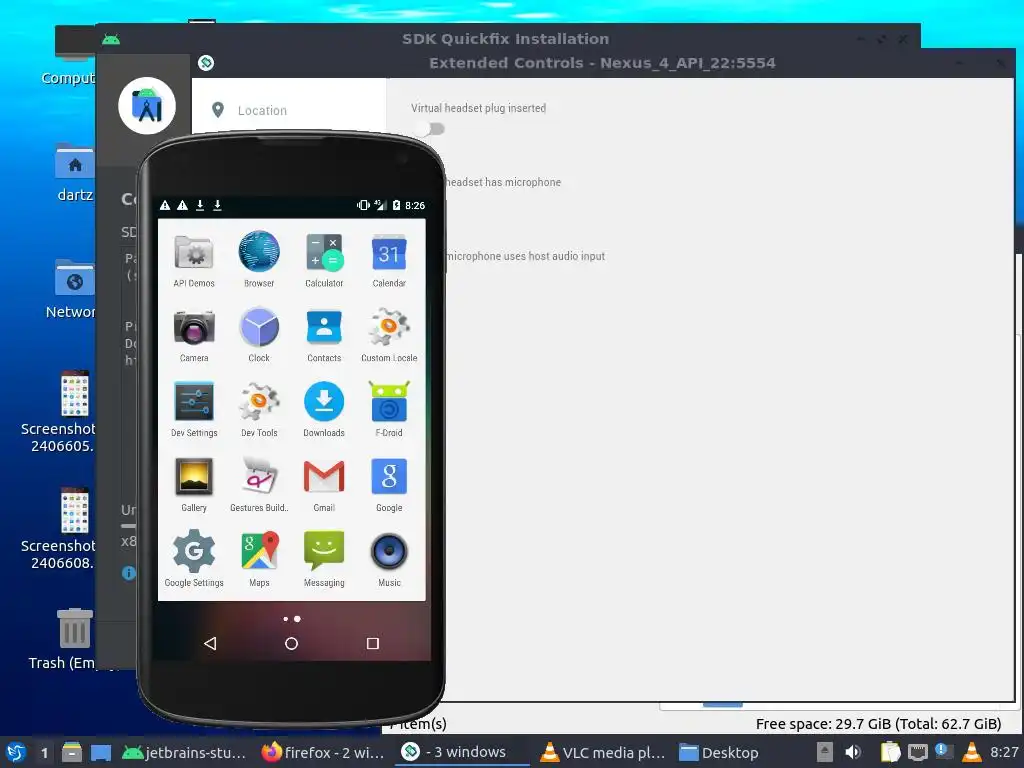Open the Google search app

[389, 485]
